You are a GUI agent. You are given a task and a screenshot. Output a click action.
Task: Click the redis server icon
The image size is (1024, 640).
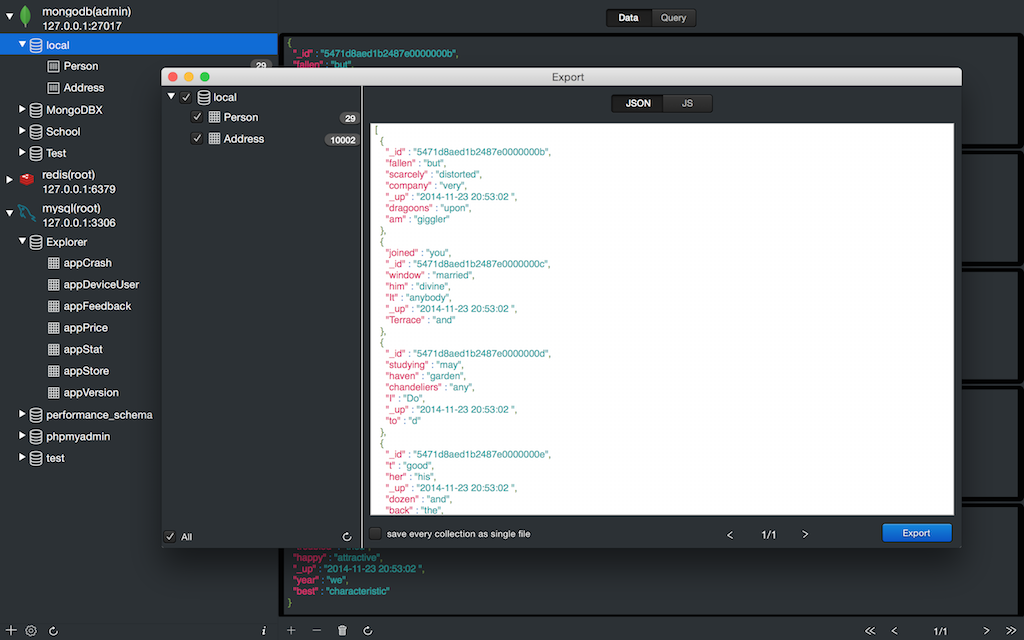(x=27, y=180)
